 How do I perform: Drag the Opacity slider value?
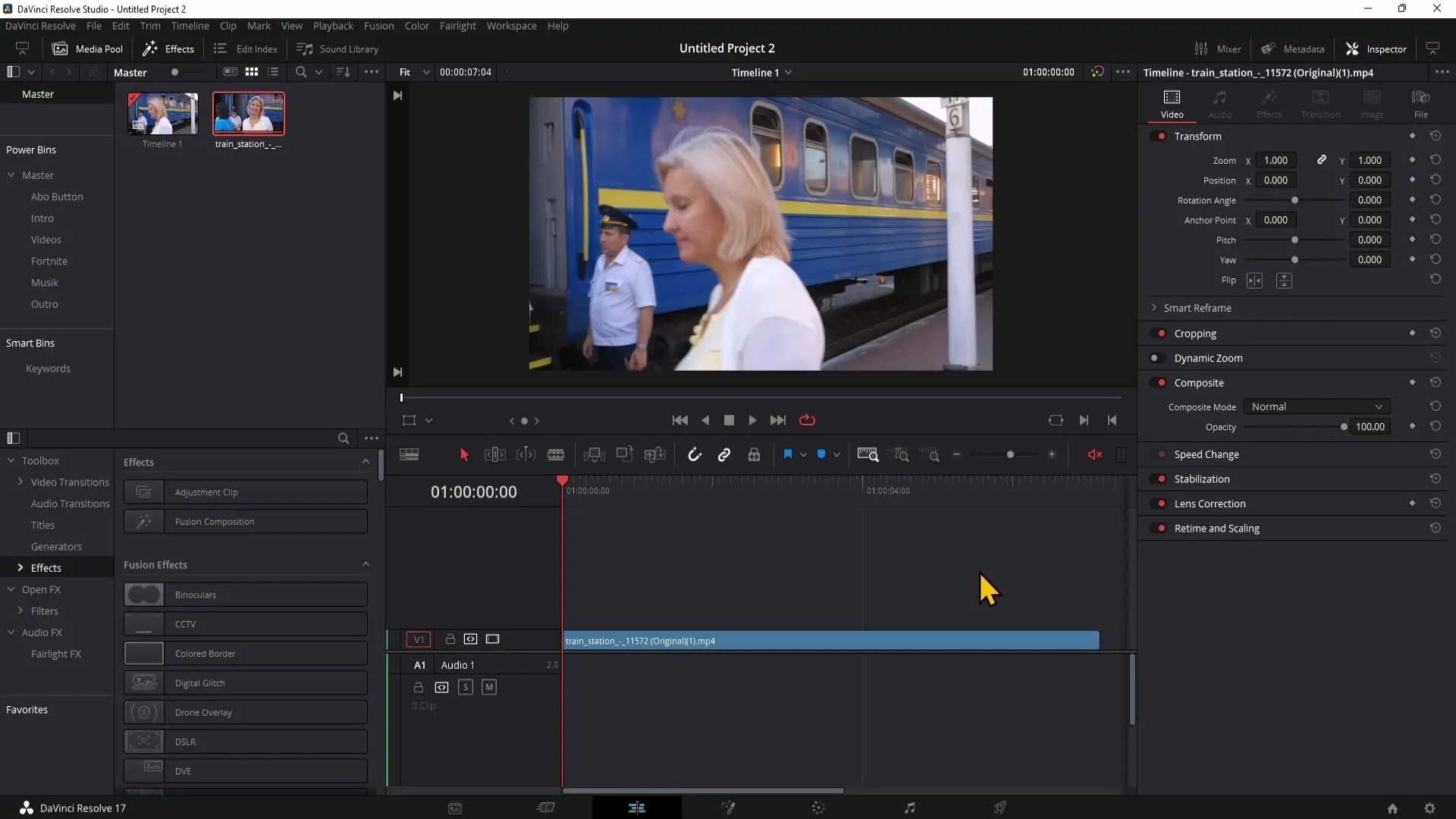1344,427
